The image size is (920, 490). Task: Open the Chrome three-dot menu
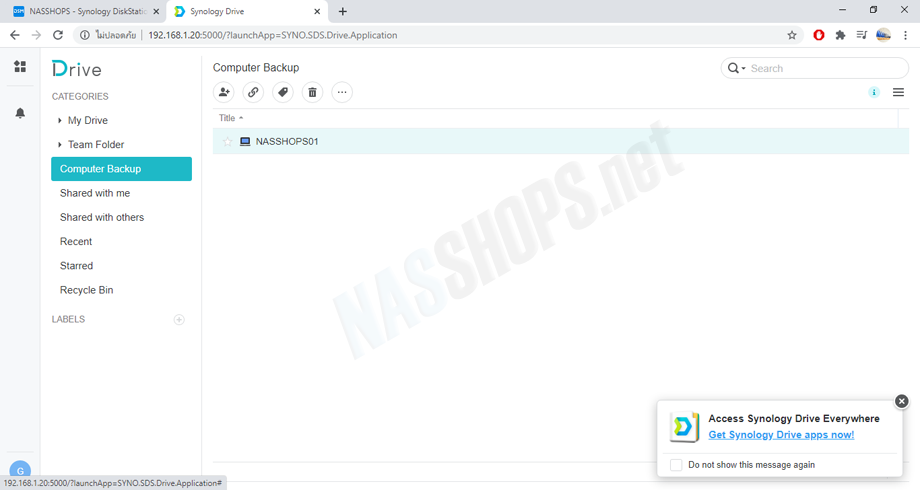point(905,35)
